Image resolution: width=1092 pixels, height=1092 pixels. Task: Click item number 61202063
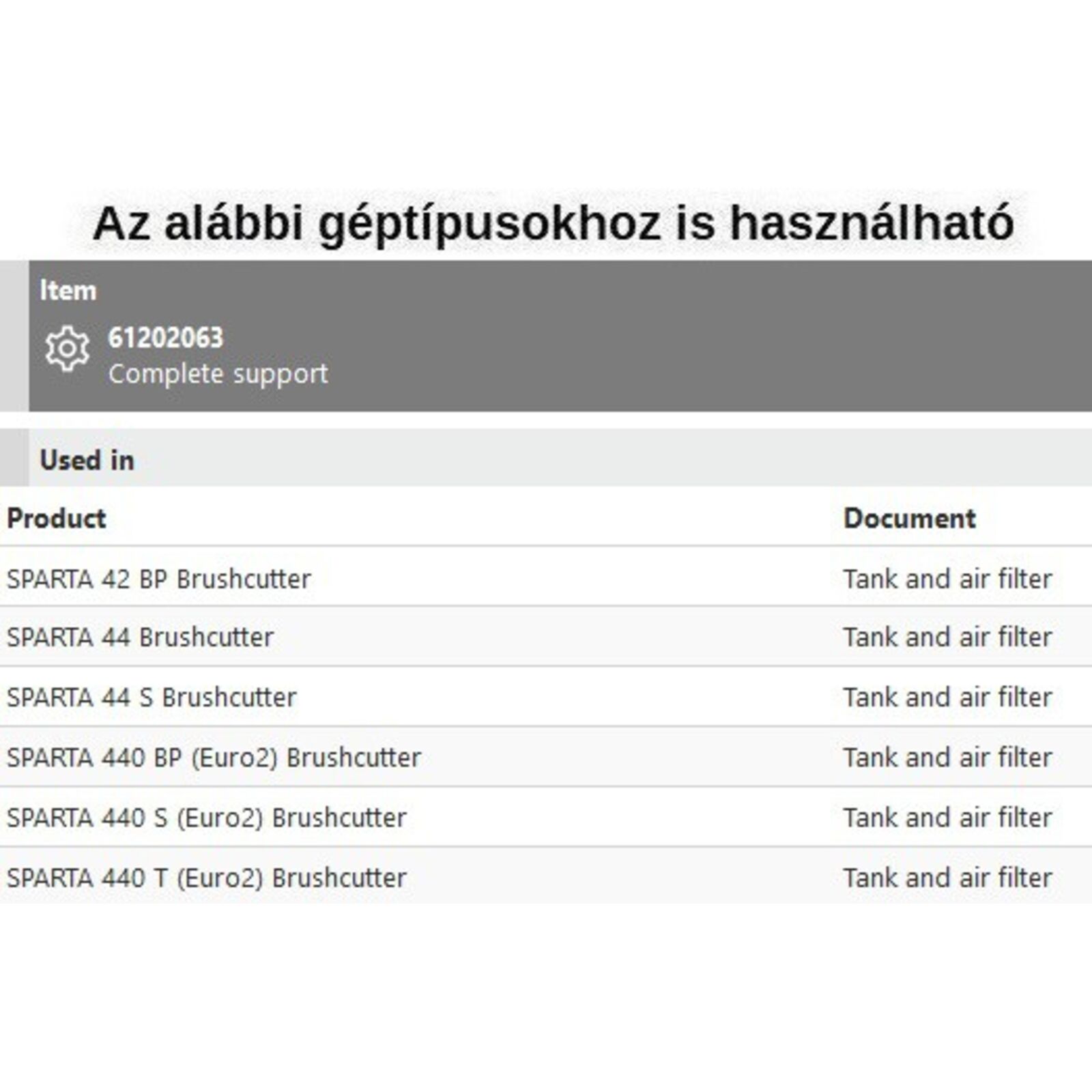point(166,338)
